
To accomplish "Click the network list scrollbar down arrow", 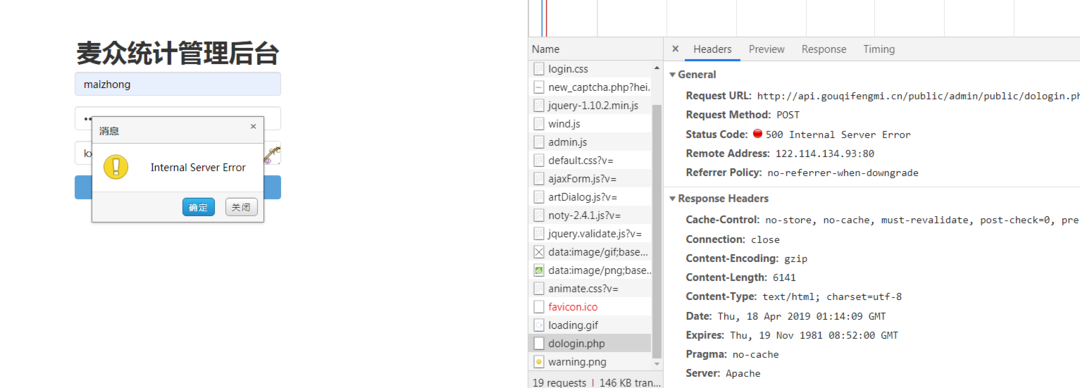I will pos(656,363).
